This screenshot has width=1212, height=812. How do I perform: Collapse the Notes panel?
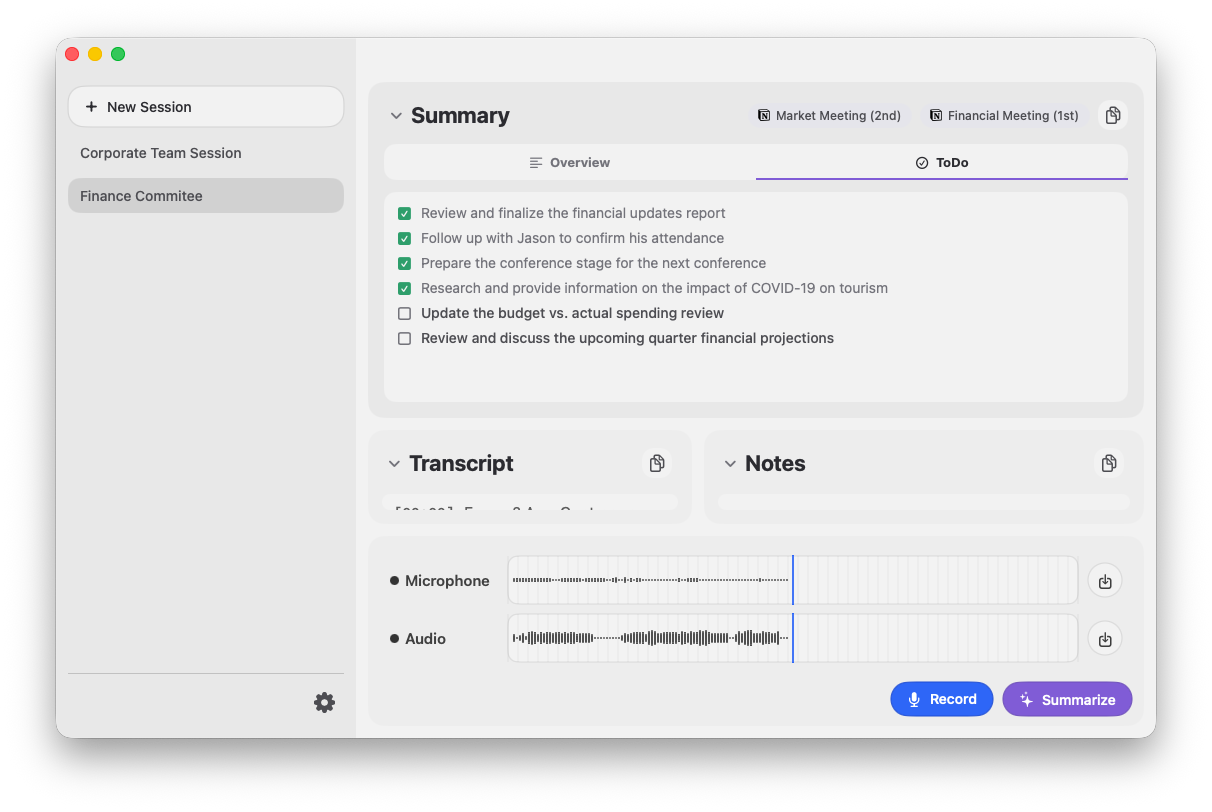[x=728, y=463]
